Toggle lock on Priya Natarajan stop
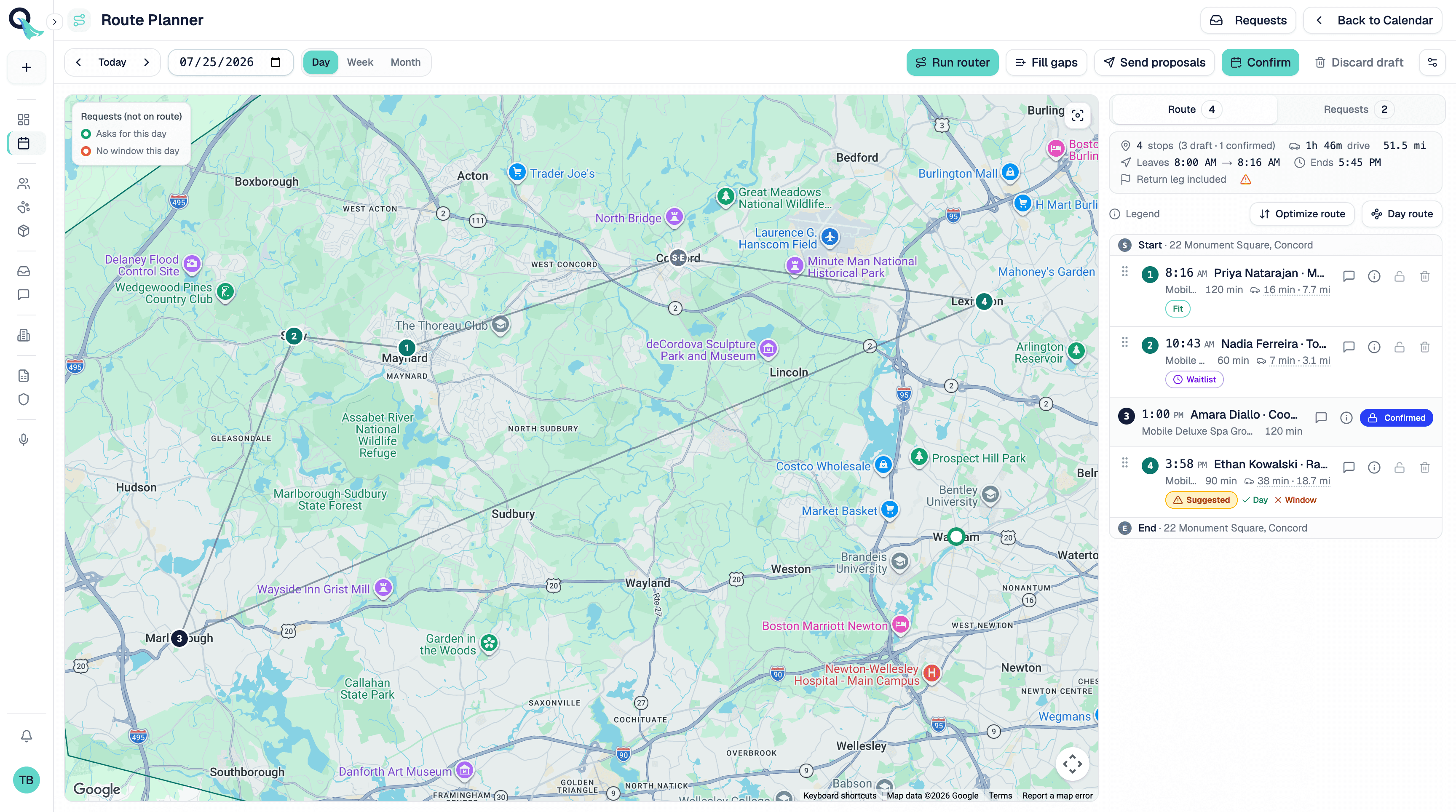 1400,276
